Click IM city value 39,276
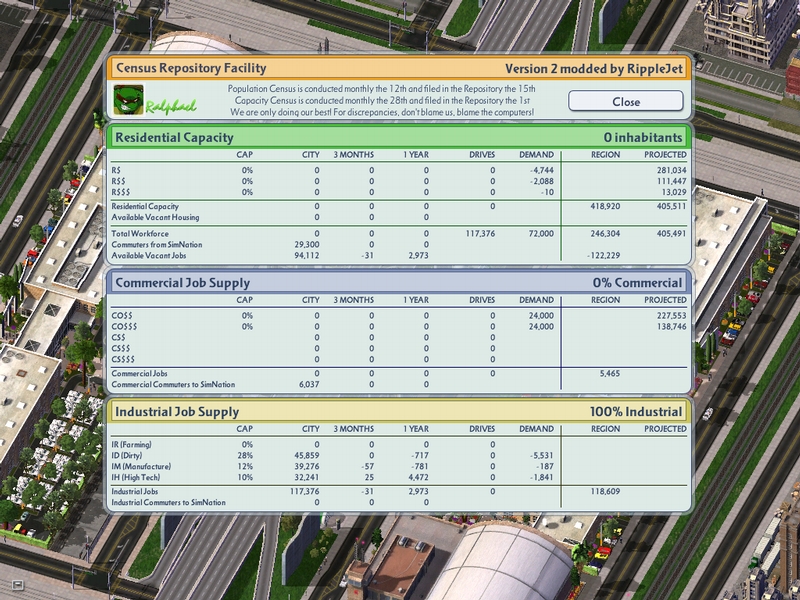Image resolution: width=800 pixels, height=600 pixels. pos(307,466)
